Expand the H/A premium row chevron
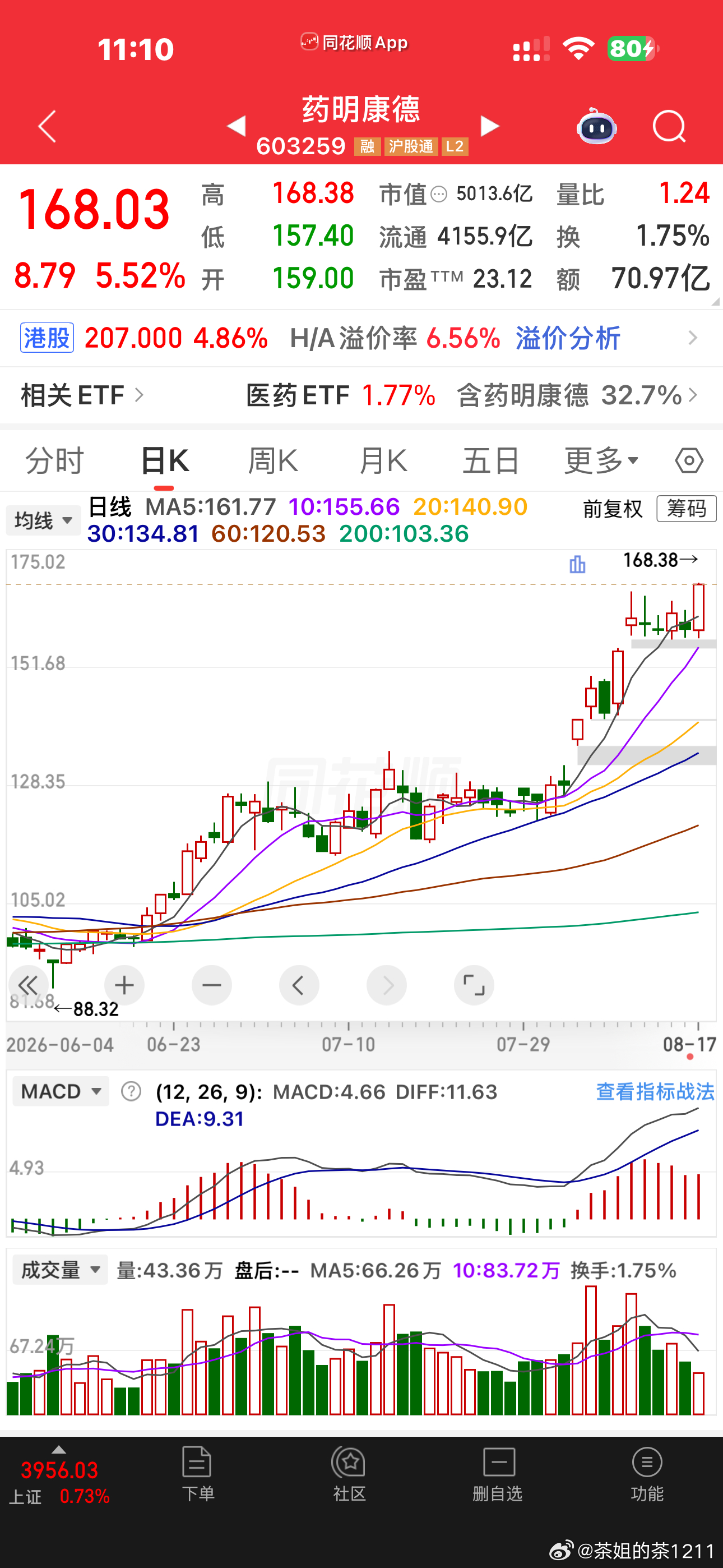The image size is (723, 1568). coord(693,338)
